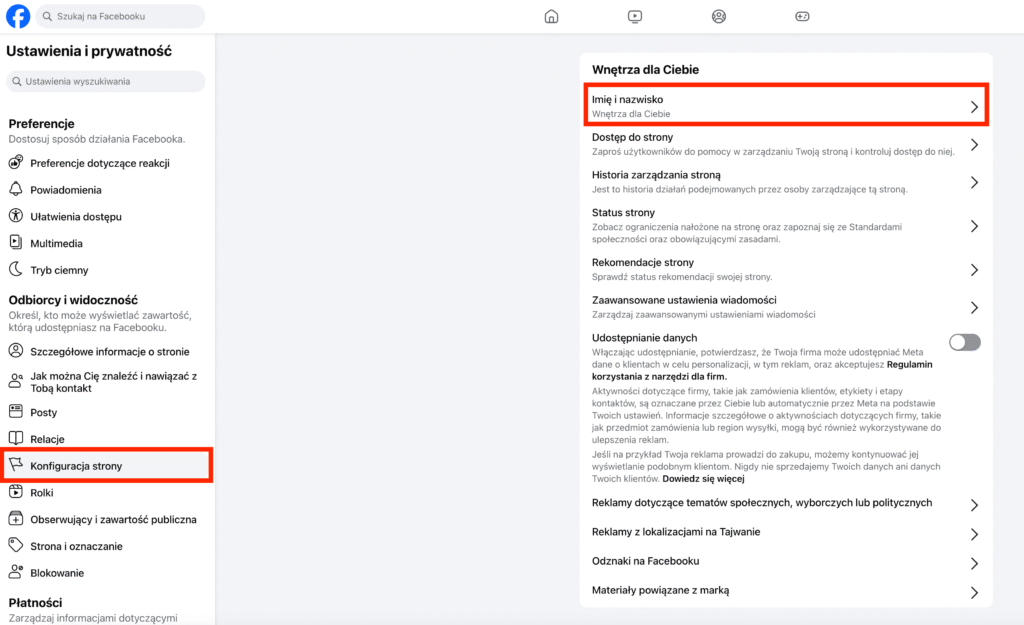Click the media icon beside Multimedia

(16, 242)
